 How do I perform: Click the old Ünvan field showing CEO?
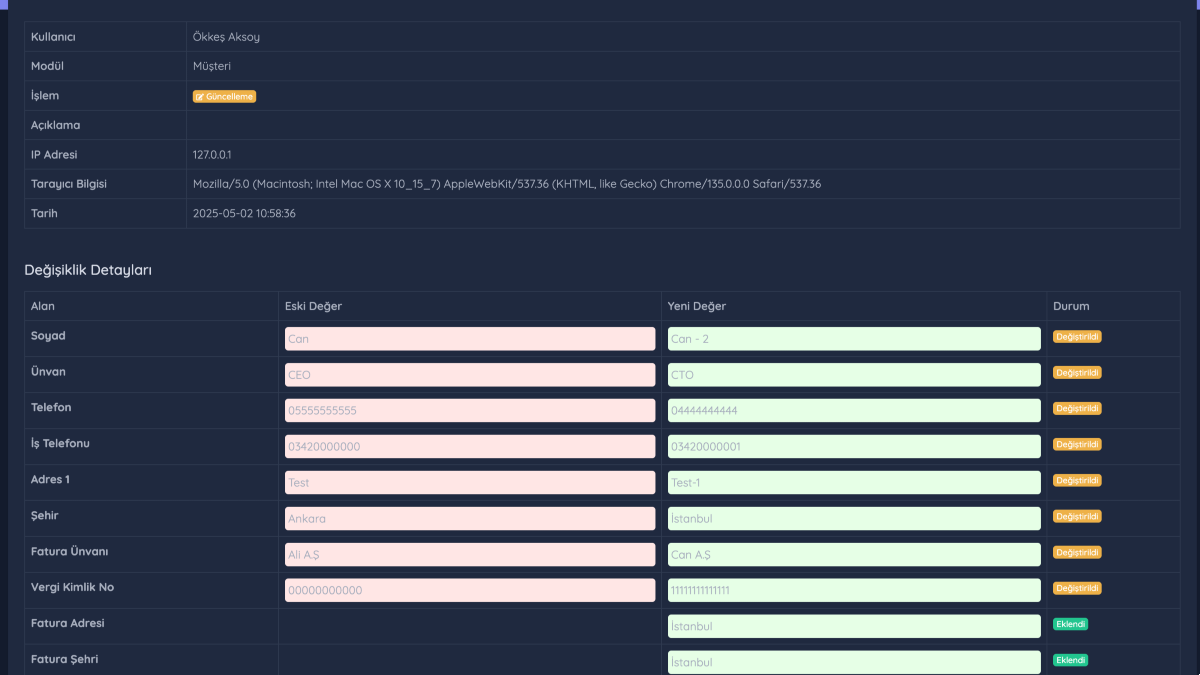(x=470, y=375)
